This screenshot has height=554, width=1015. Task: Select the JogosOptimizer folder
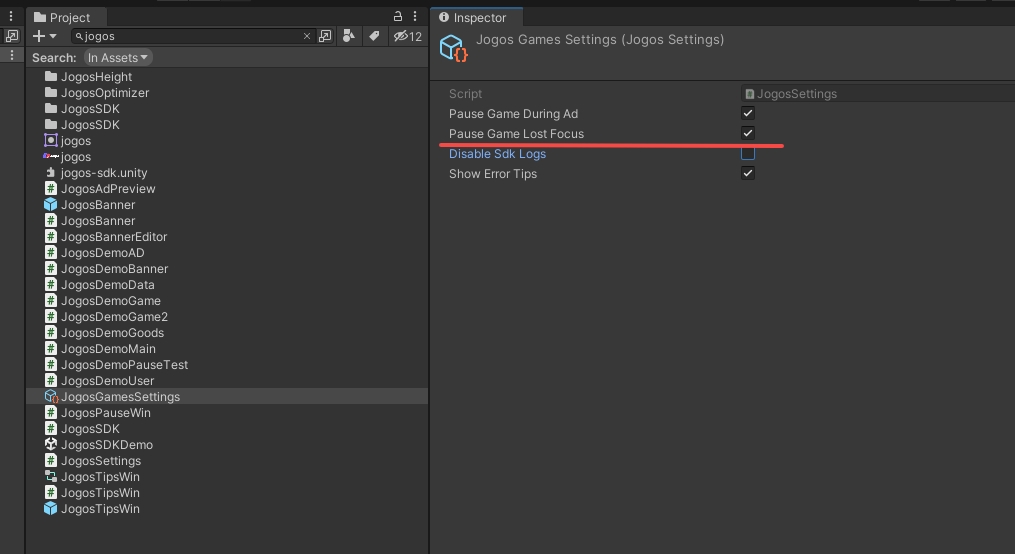tap(104, 93)
